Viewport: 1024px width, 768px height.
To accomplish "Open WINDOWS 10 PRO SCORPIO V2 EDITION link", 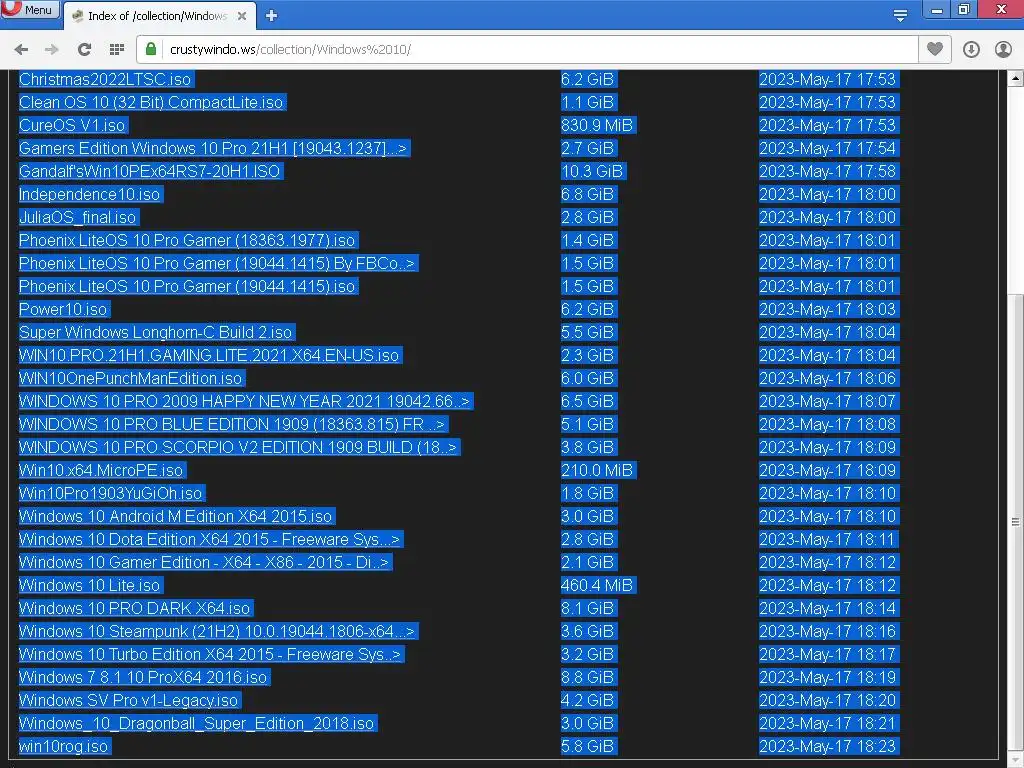I will click(x=238, y=447).
